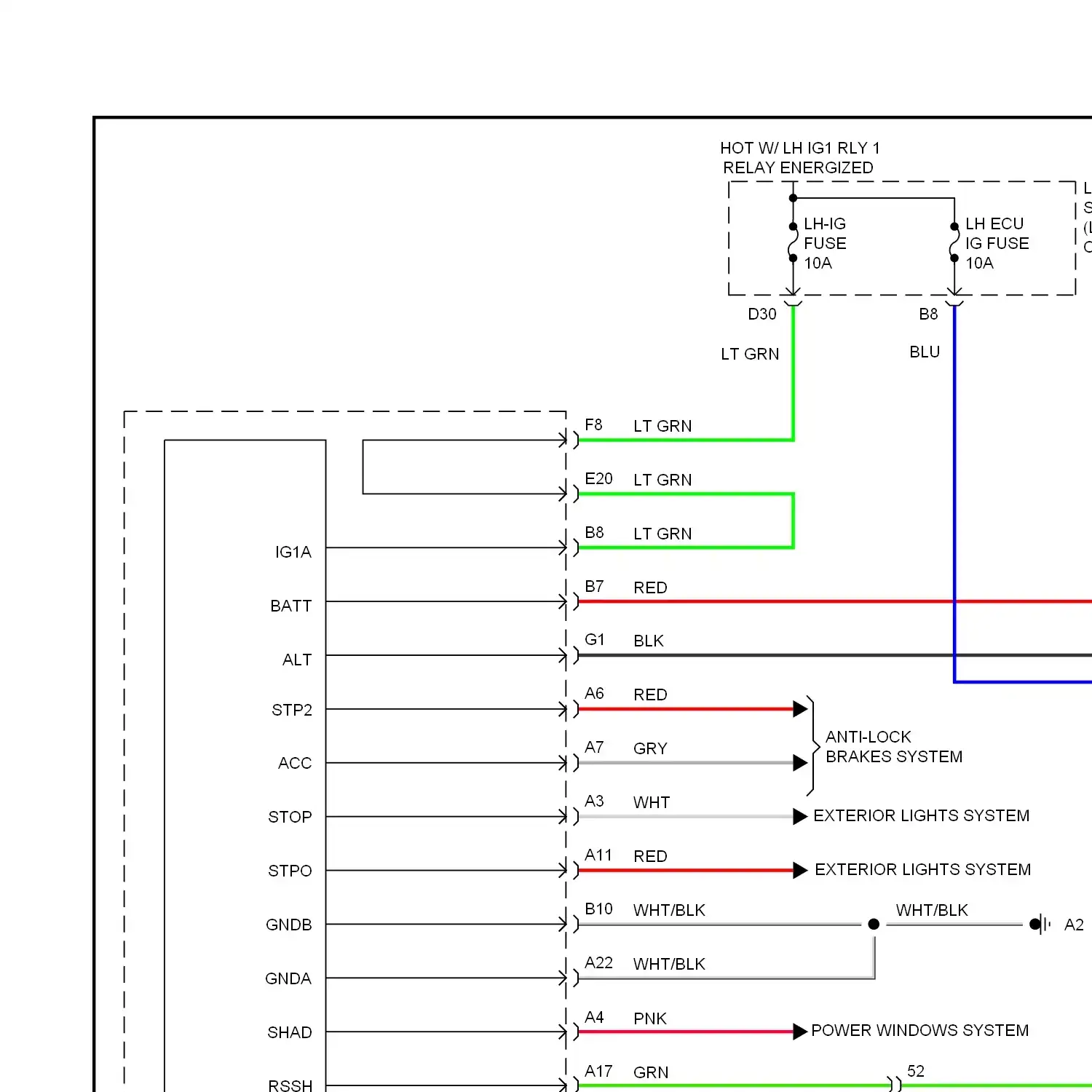Click connector label G1

(594, 639)
